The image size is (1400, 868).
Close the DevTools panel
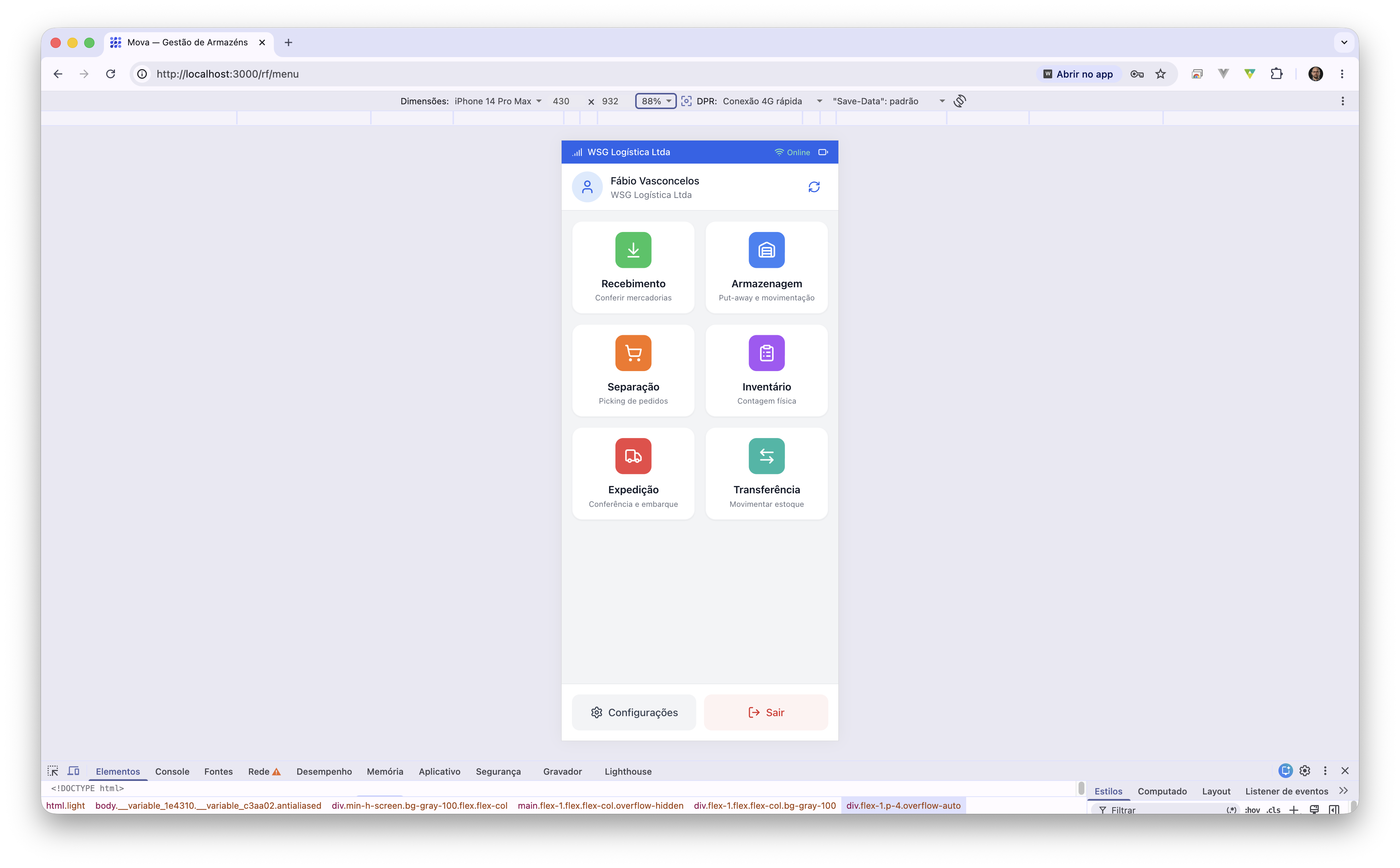point(1344,770)
